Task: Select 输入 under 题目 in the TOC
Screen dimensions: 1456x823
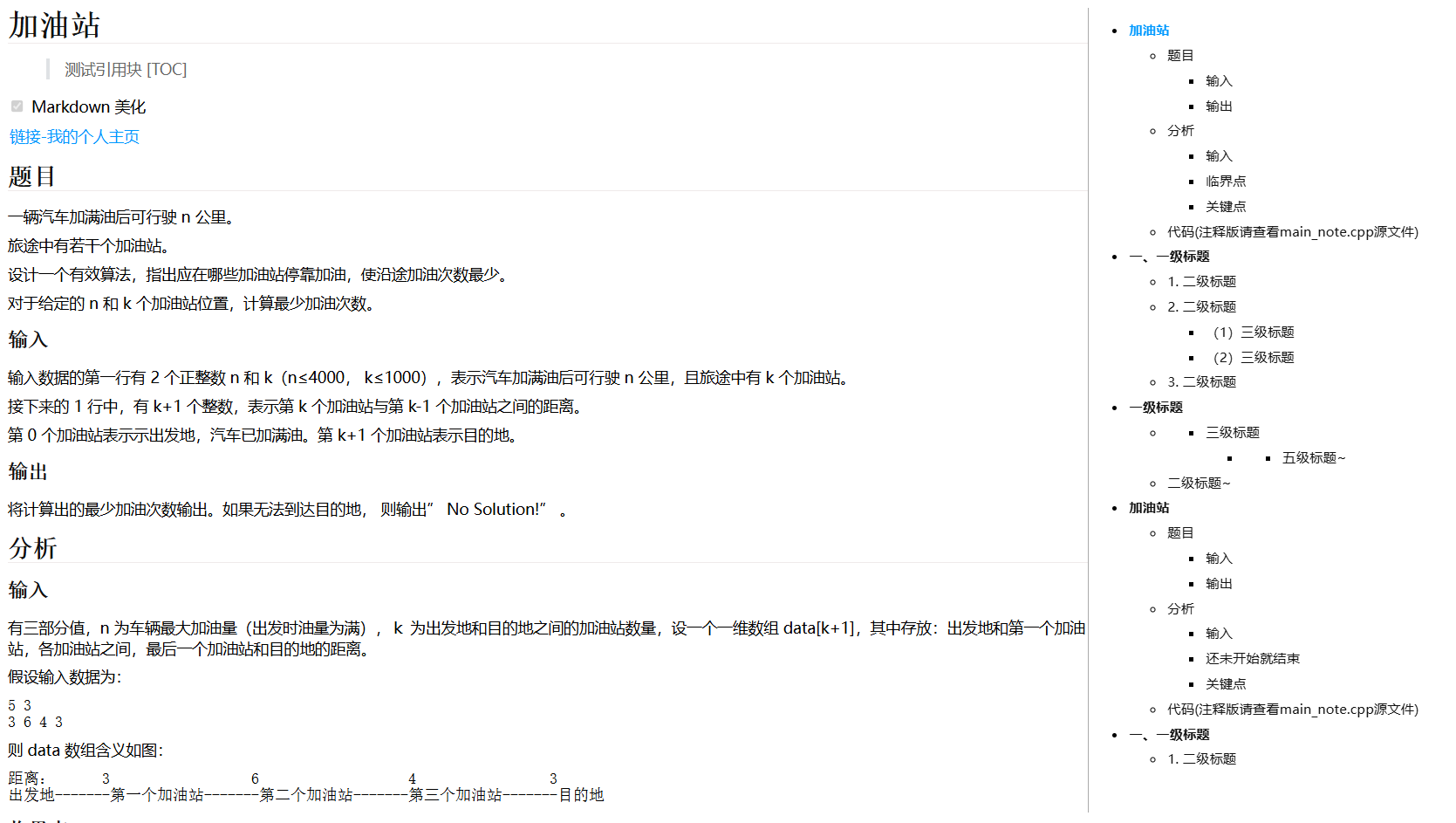Action: click(1218, 80)
